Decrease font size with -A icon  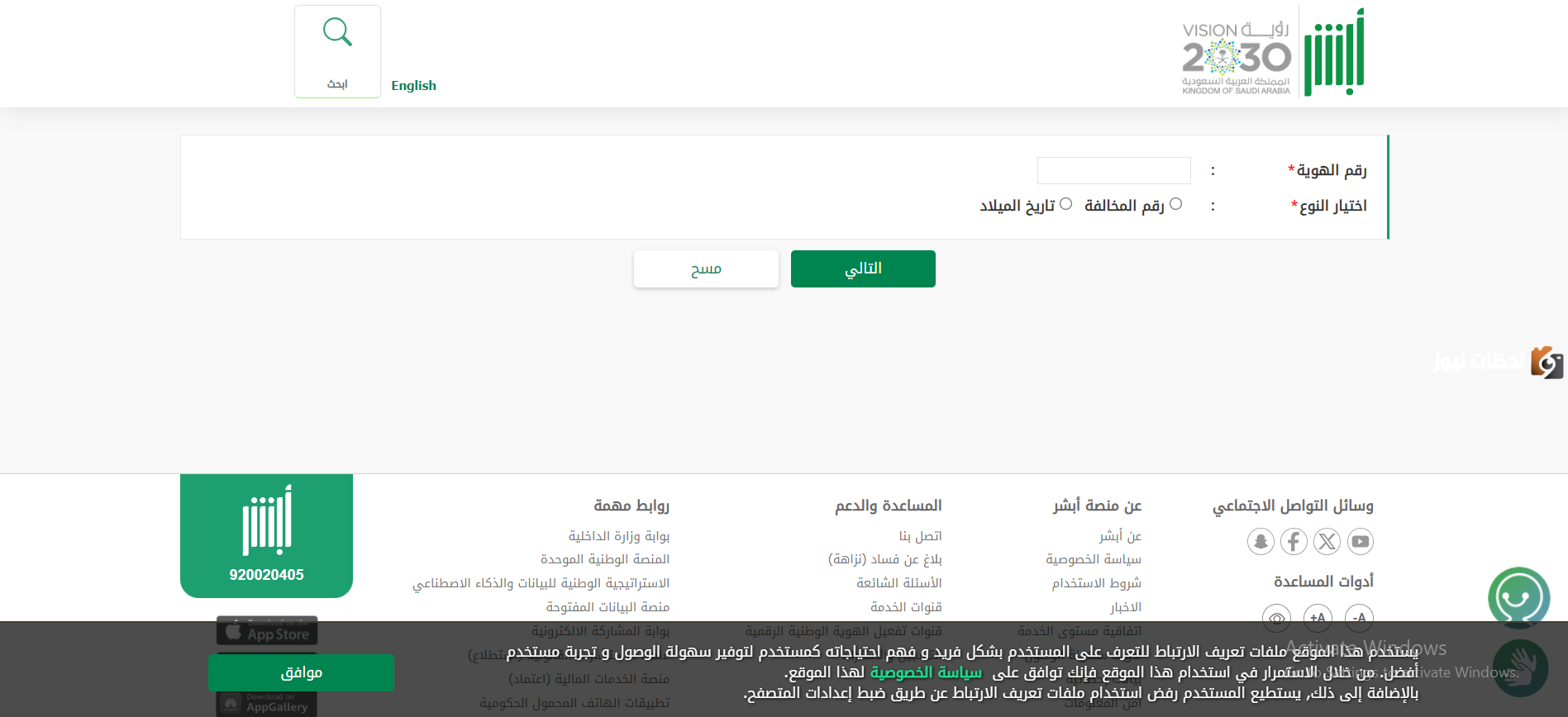pos(1360,617)
